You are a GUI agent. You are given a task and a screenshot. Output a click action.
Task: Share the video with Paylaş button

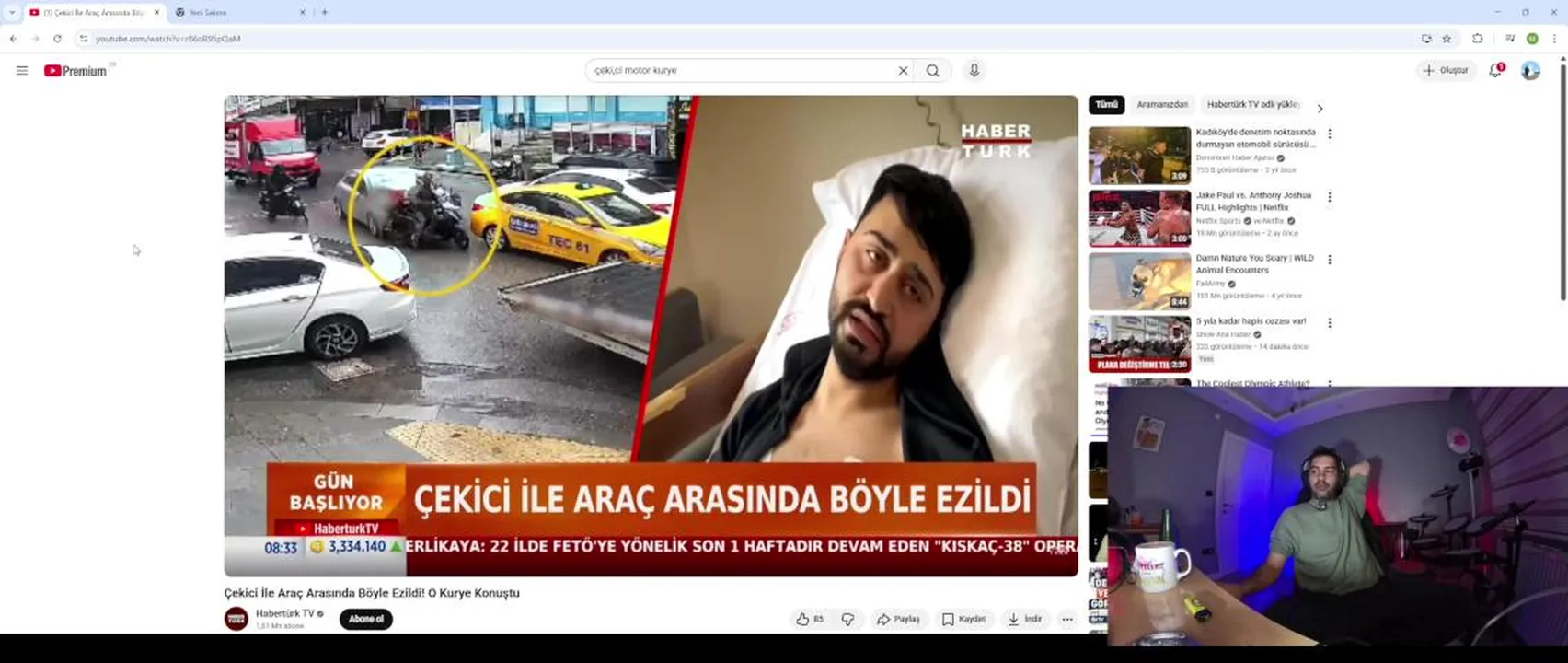pos(898,619)
